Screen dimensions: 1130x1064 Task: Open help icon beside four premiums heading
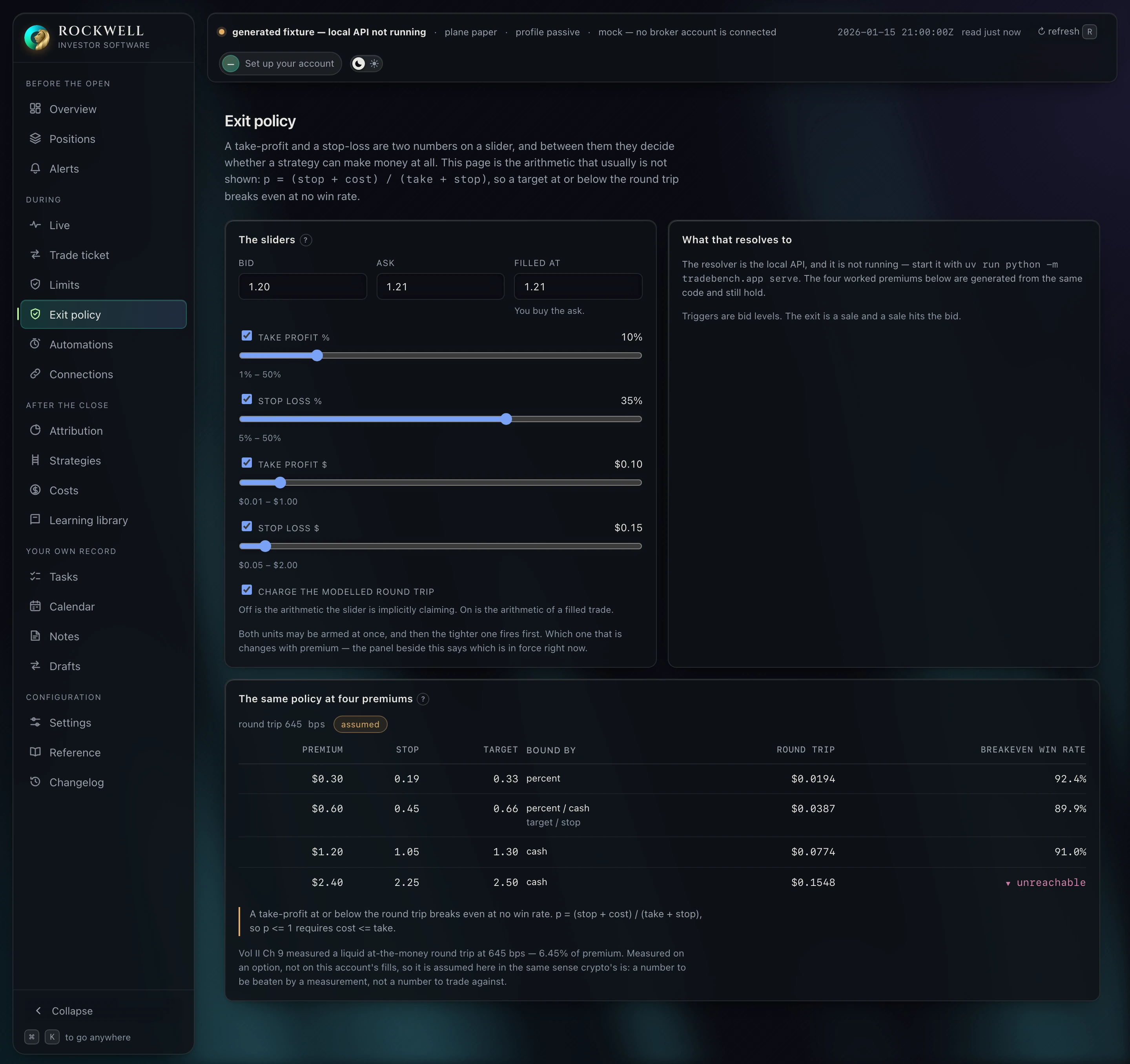point(423,699)
